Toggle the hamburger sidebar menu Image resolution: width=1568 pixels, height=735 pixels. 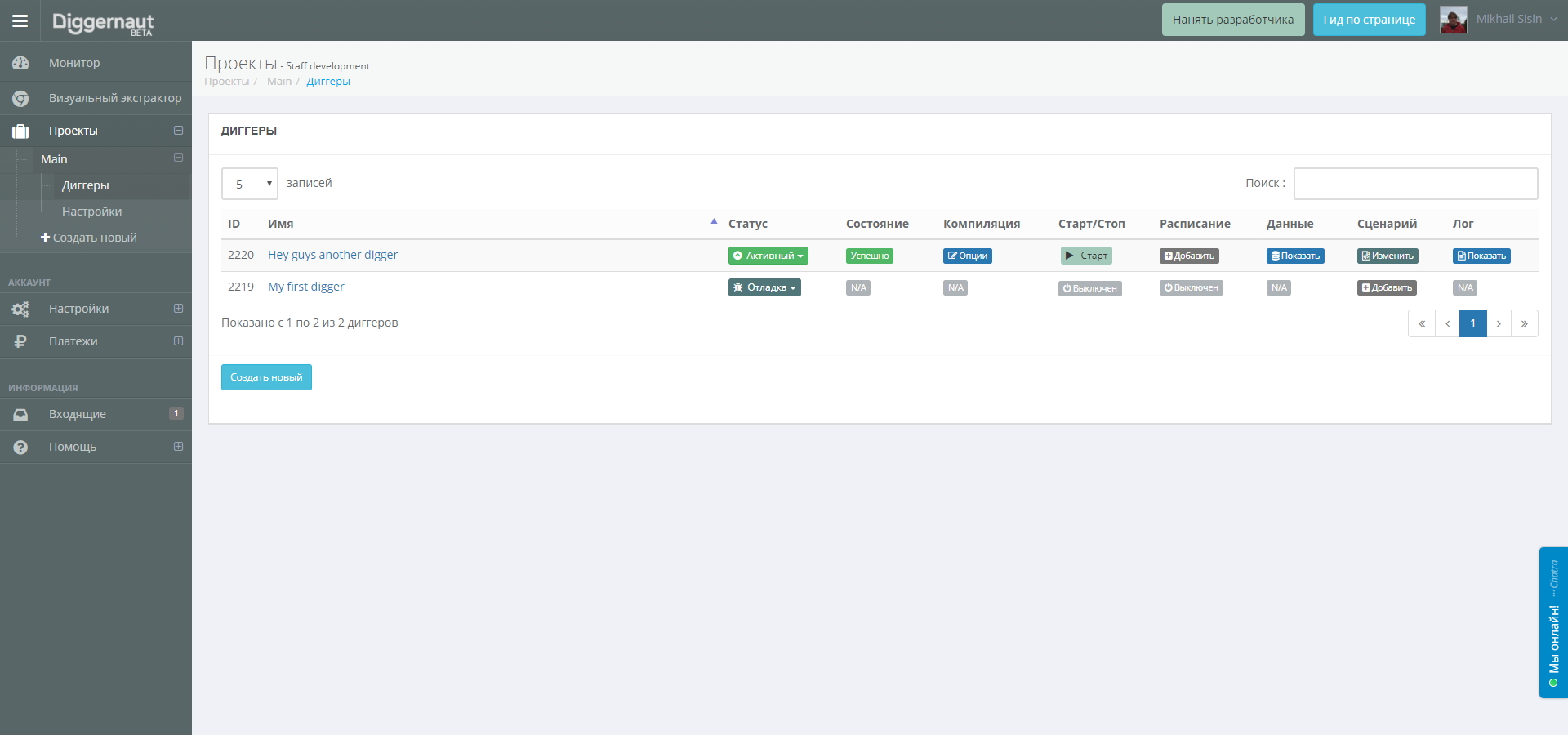click(20, 20)
